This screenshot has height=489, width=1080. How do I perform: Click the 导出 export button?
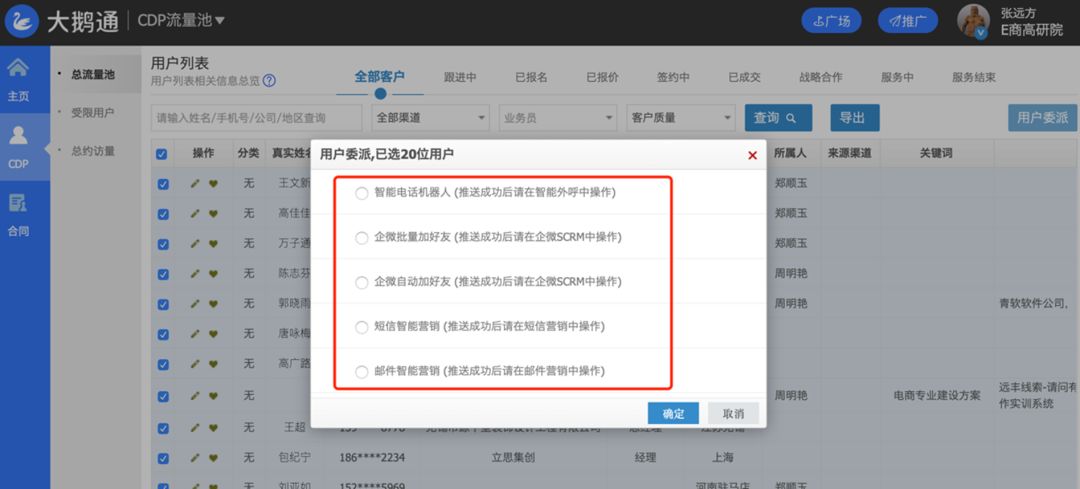[x=855, y=118]
